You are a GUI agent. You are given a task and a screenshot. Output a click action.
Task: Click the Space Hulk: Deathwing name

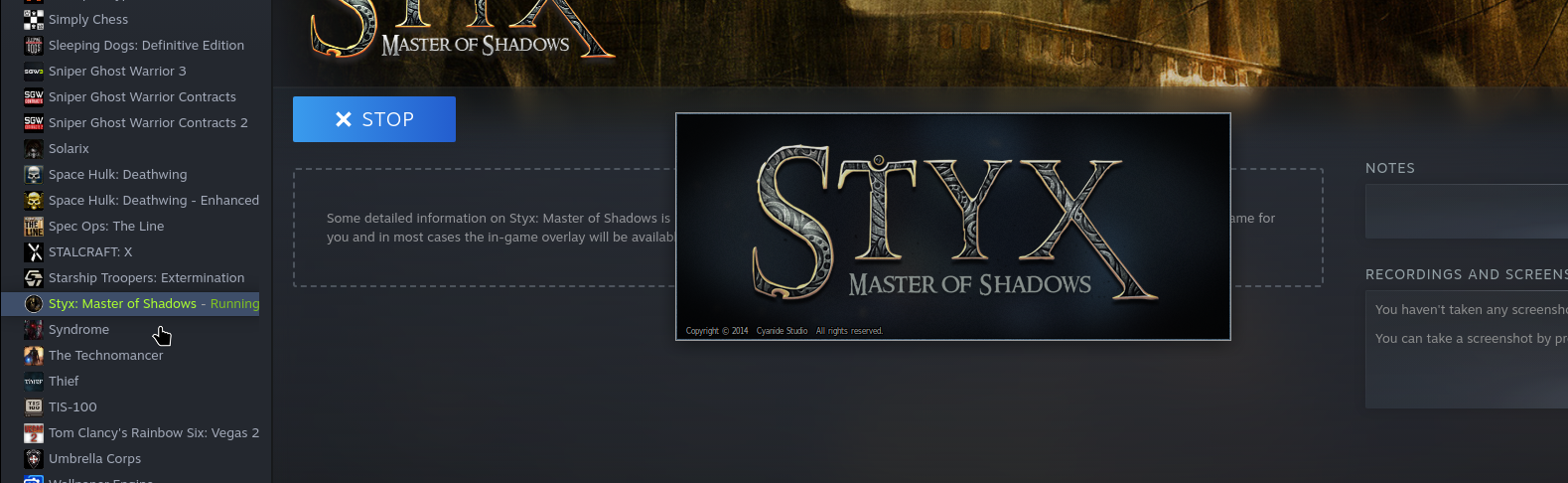pyautogui.click(x=117, y=174)
